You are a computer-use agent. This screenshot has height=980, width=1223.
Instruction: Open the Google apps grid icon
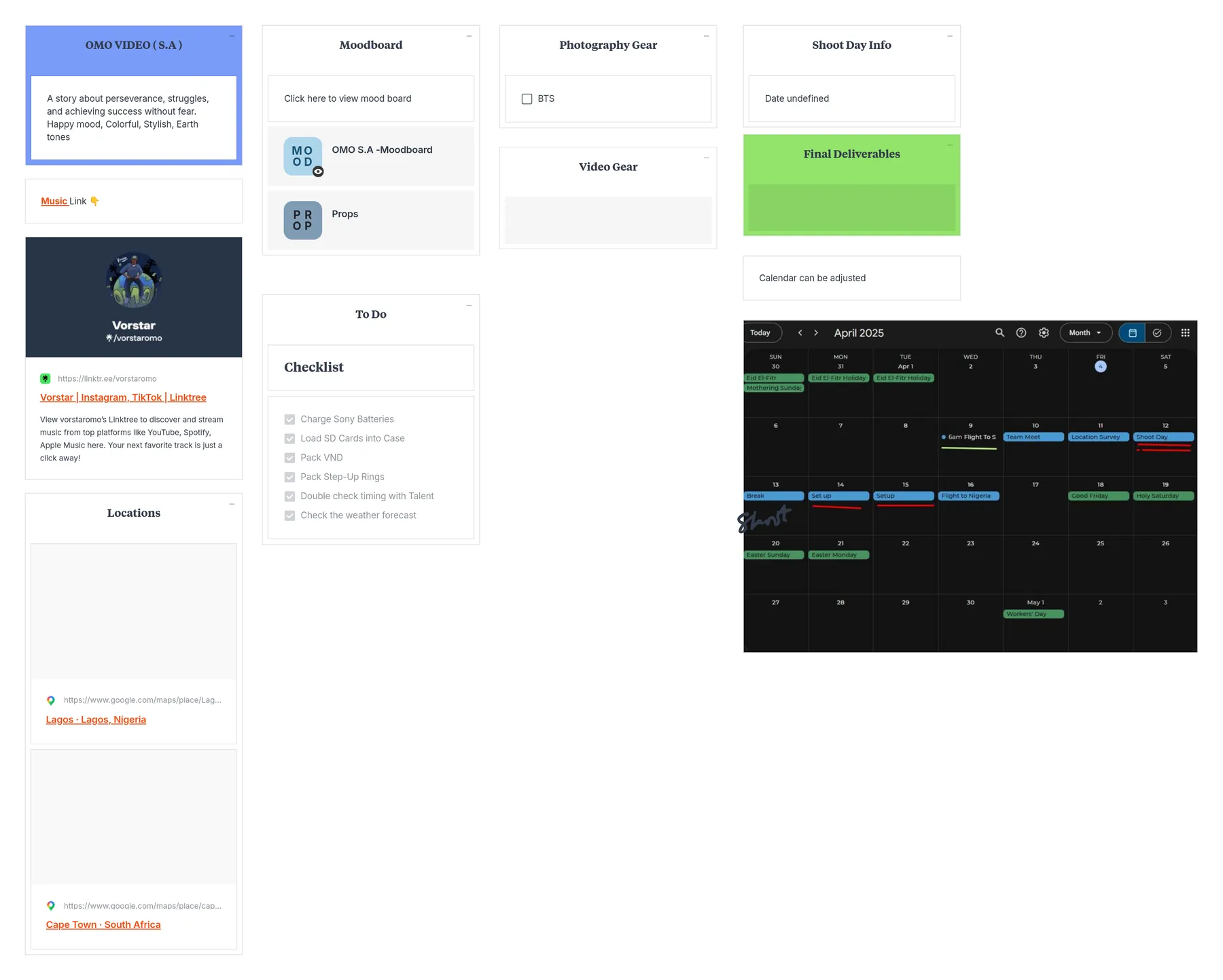click(x=1185, y=333)
